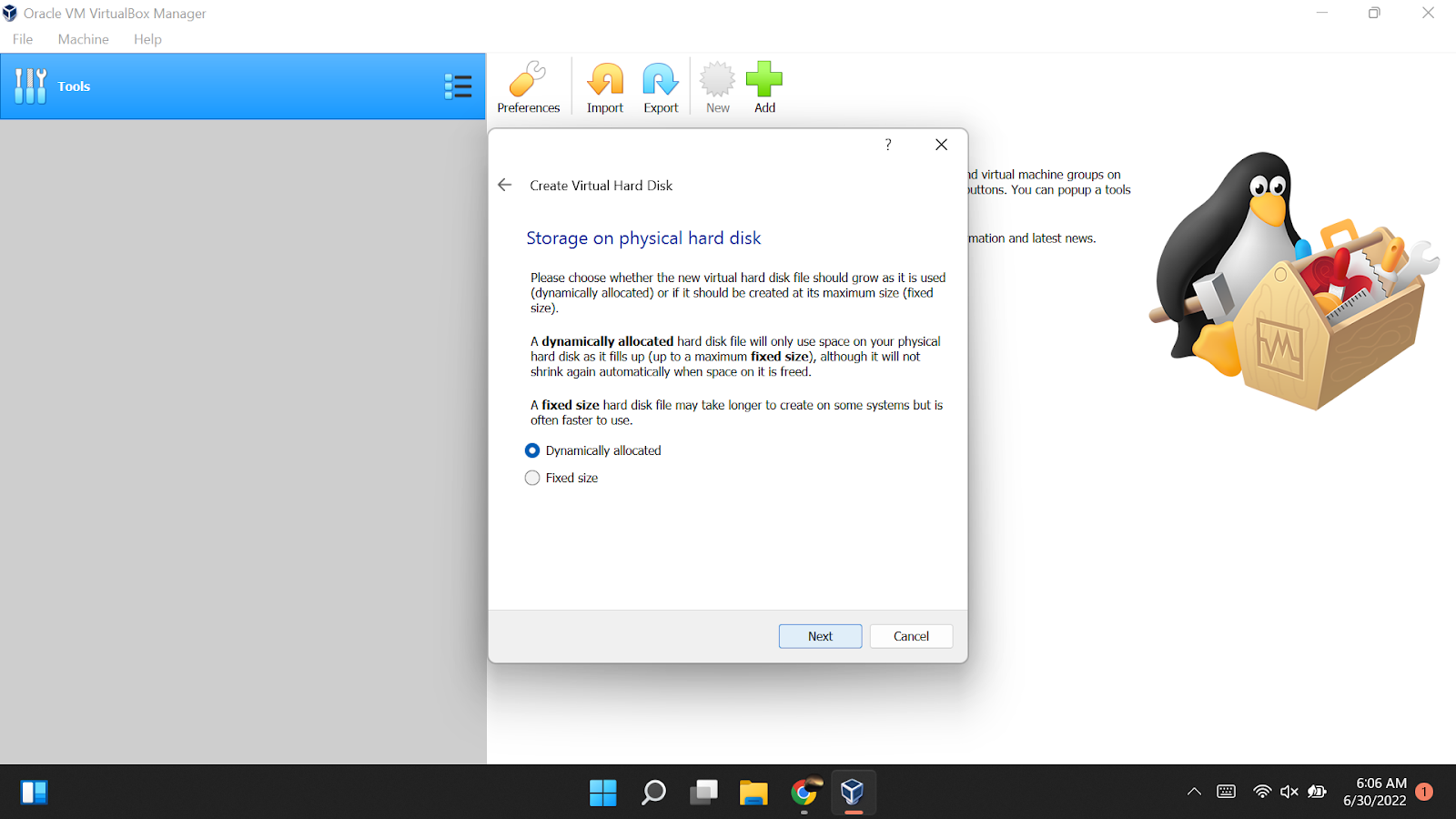Click the muted volume tray icon
Image resolution: width=1456 pixels, height=819 pixels.
click(1289, 792)
